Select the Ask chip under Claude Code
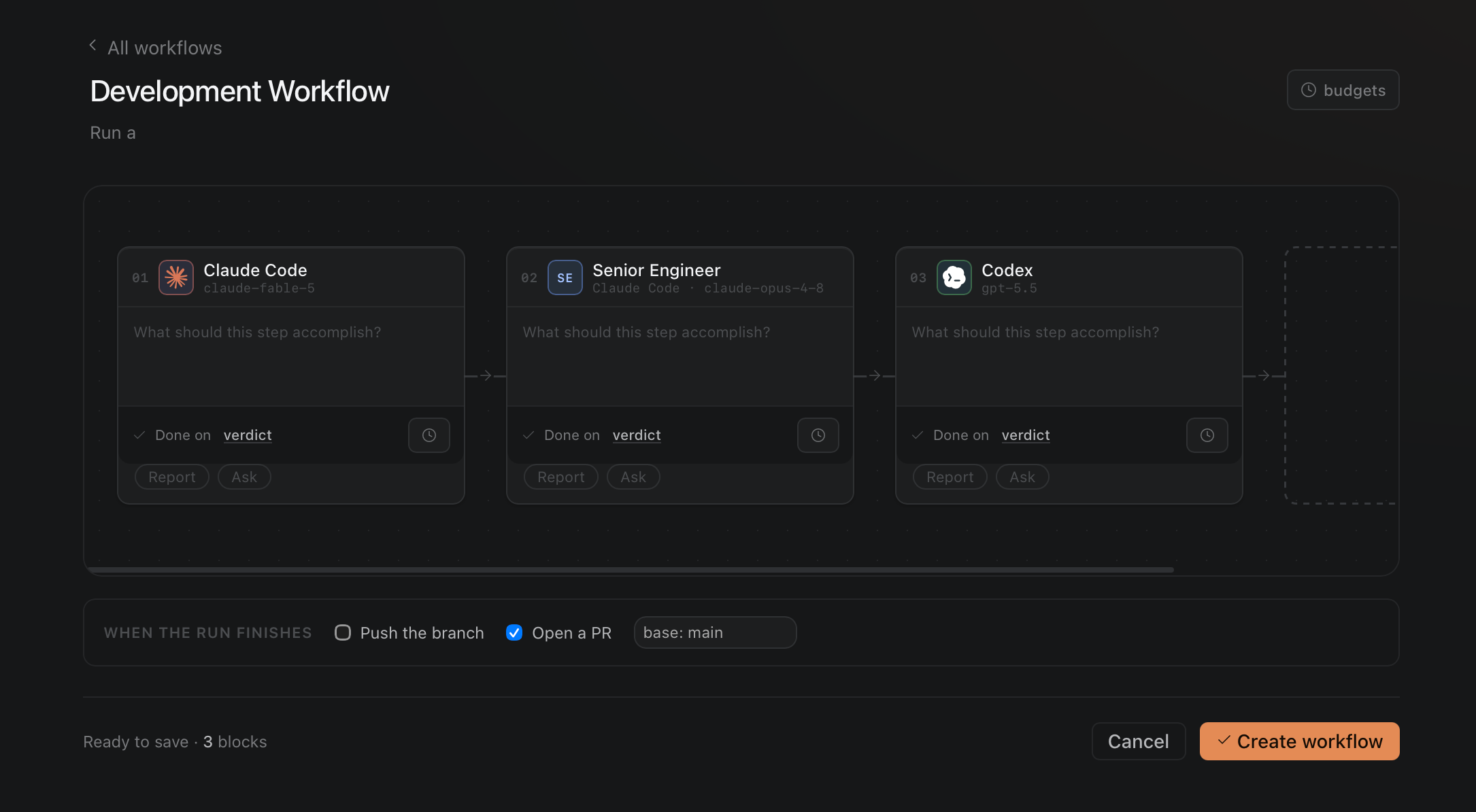 coord(244,477)
